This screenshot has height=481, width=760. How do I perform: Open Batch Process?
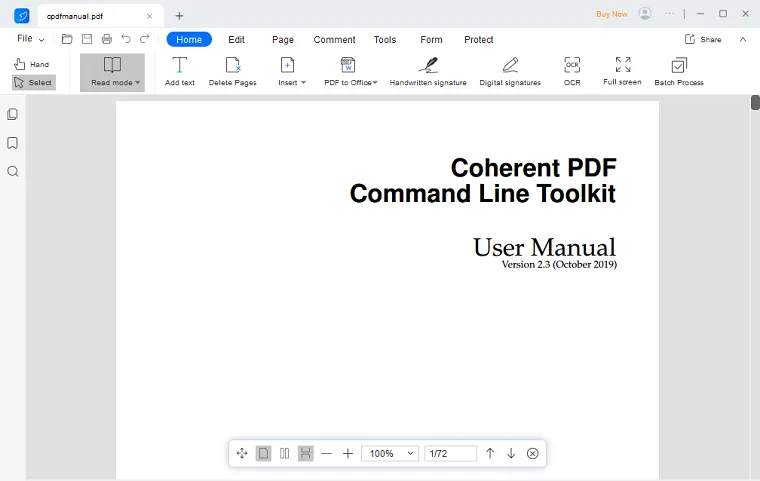(679, 72)
